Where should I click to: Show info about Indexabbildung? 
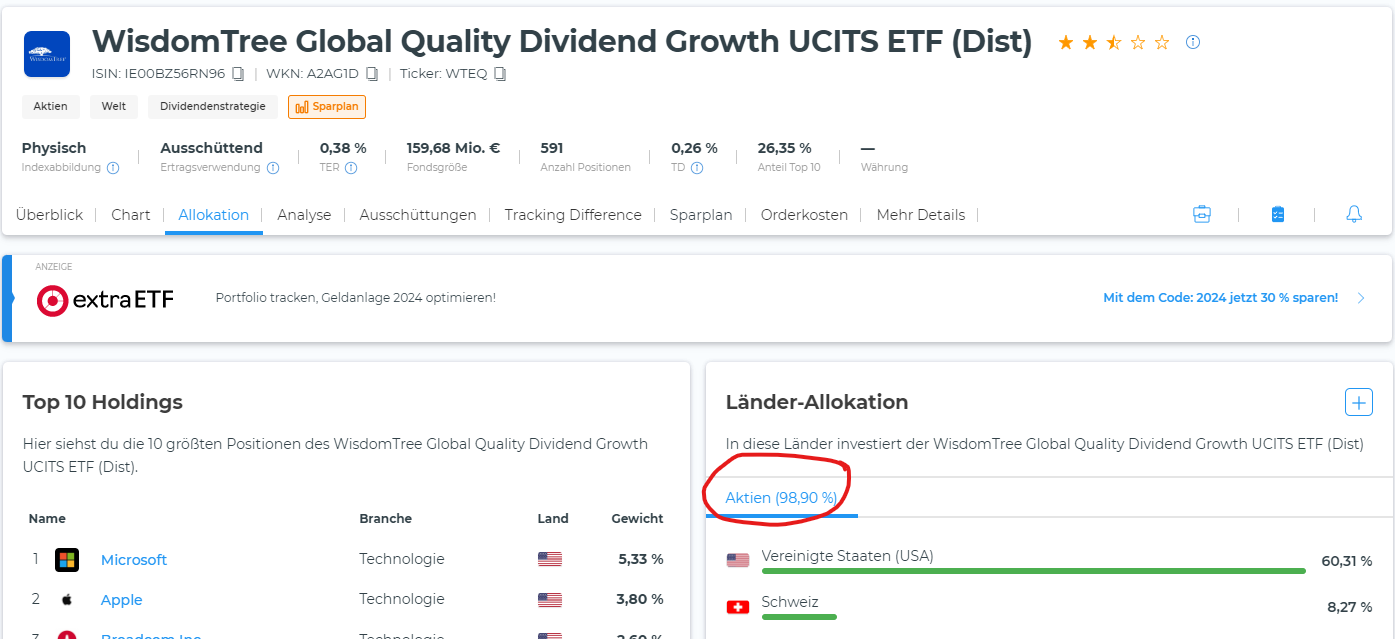(x=113, y=168)
